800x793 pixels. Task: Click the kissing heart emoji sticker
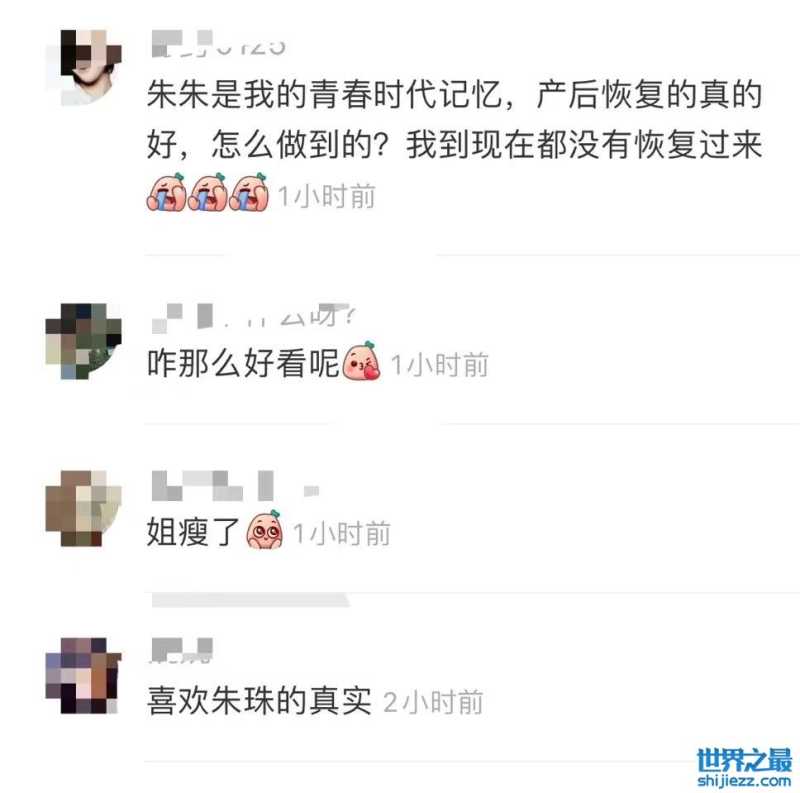(361, 361)
